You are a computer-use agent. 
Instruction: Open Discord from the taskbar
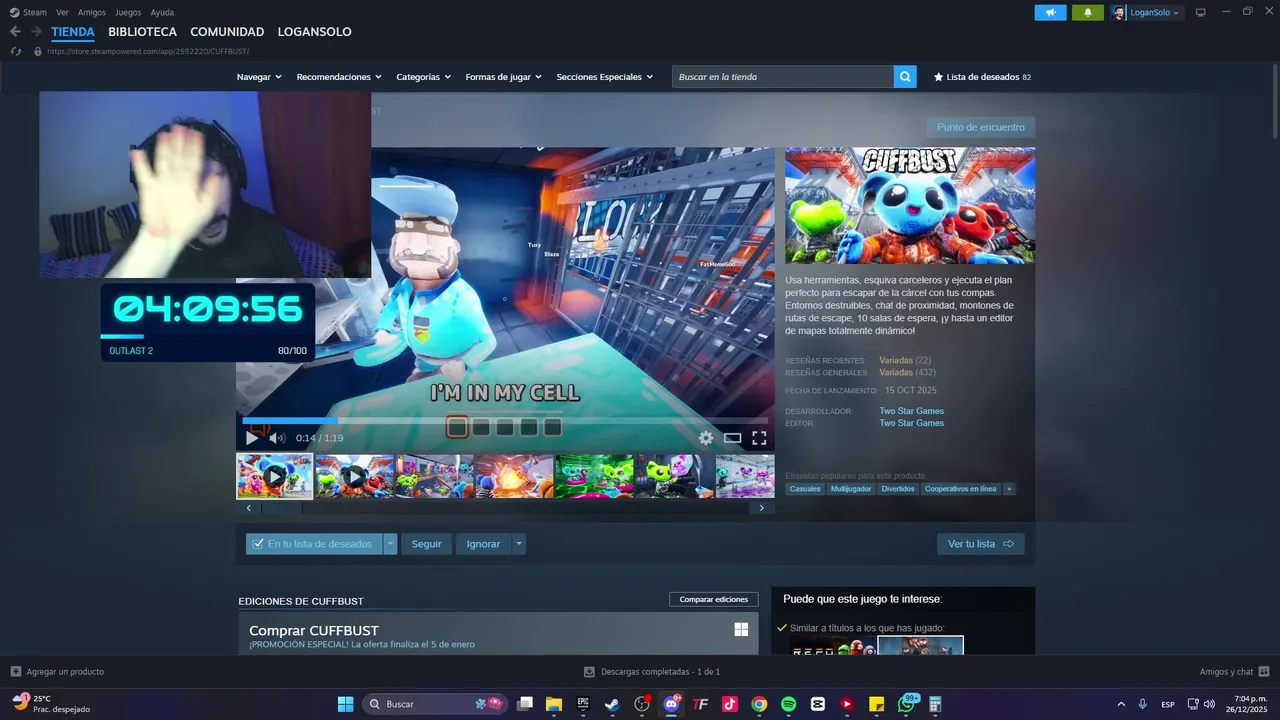point(671,704)
